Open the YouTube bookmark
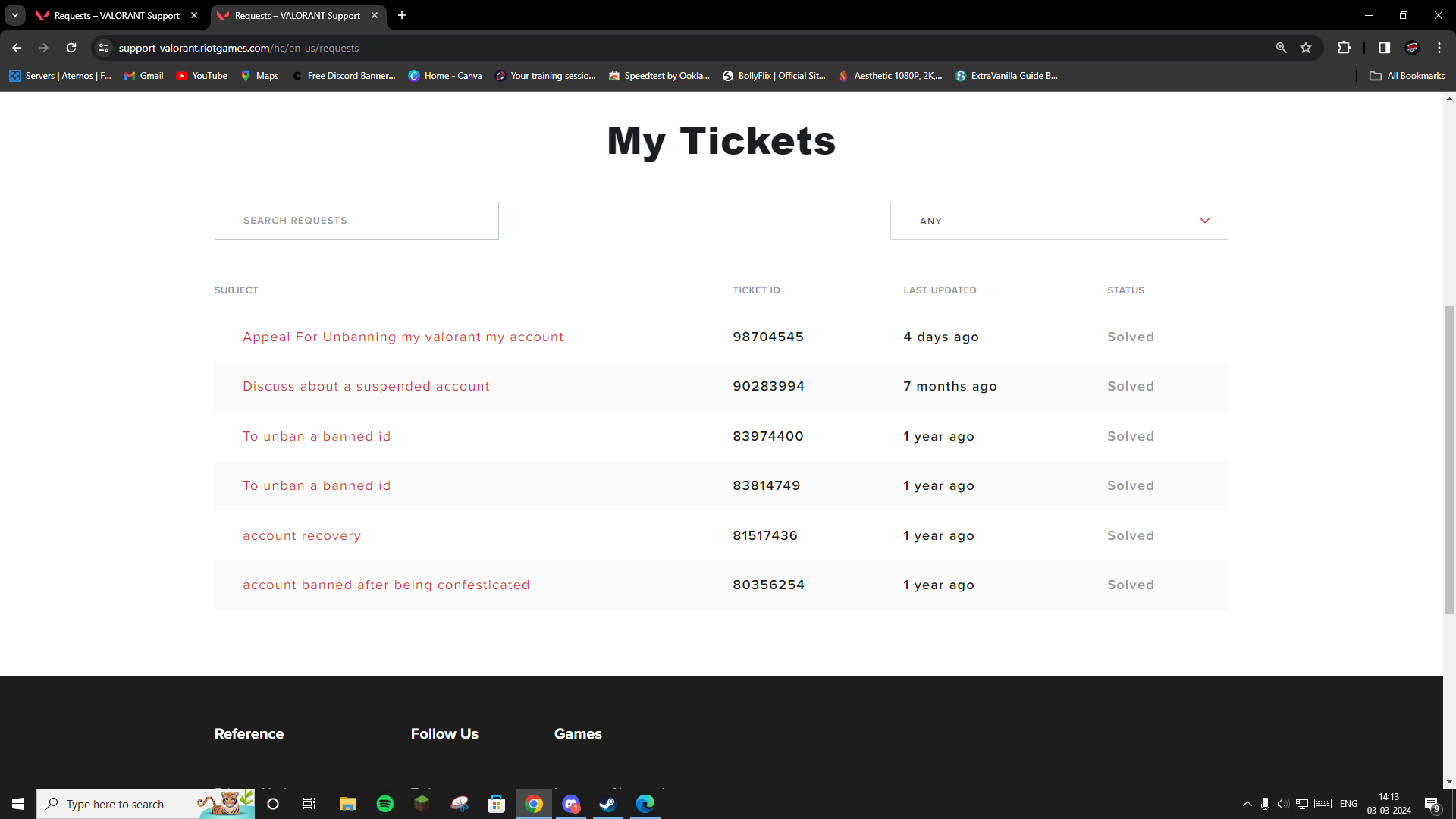 (x=202, y=76)
